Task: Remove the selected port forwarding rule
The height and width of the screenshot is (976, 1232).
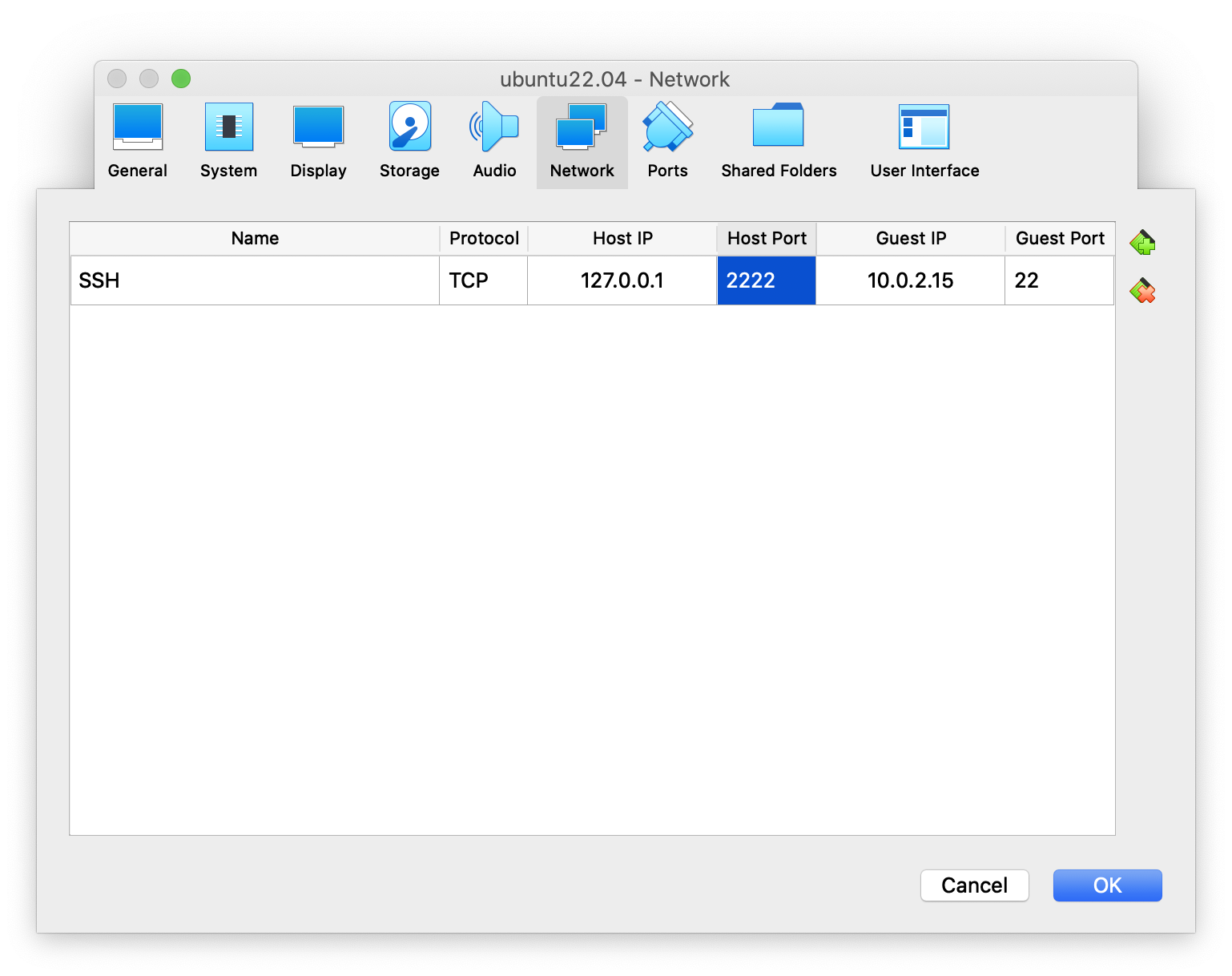Action: pyautogui.click(x=1142, y=291)
